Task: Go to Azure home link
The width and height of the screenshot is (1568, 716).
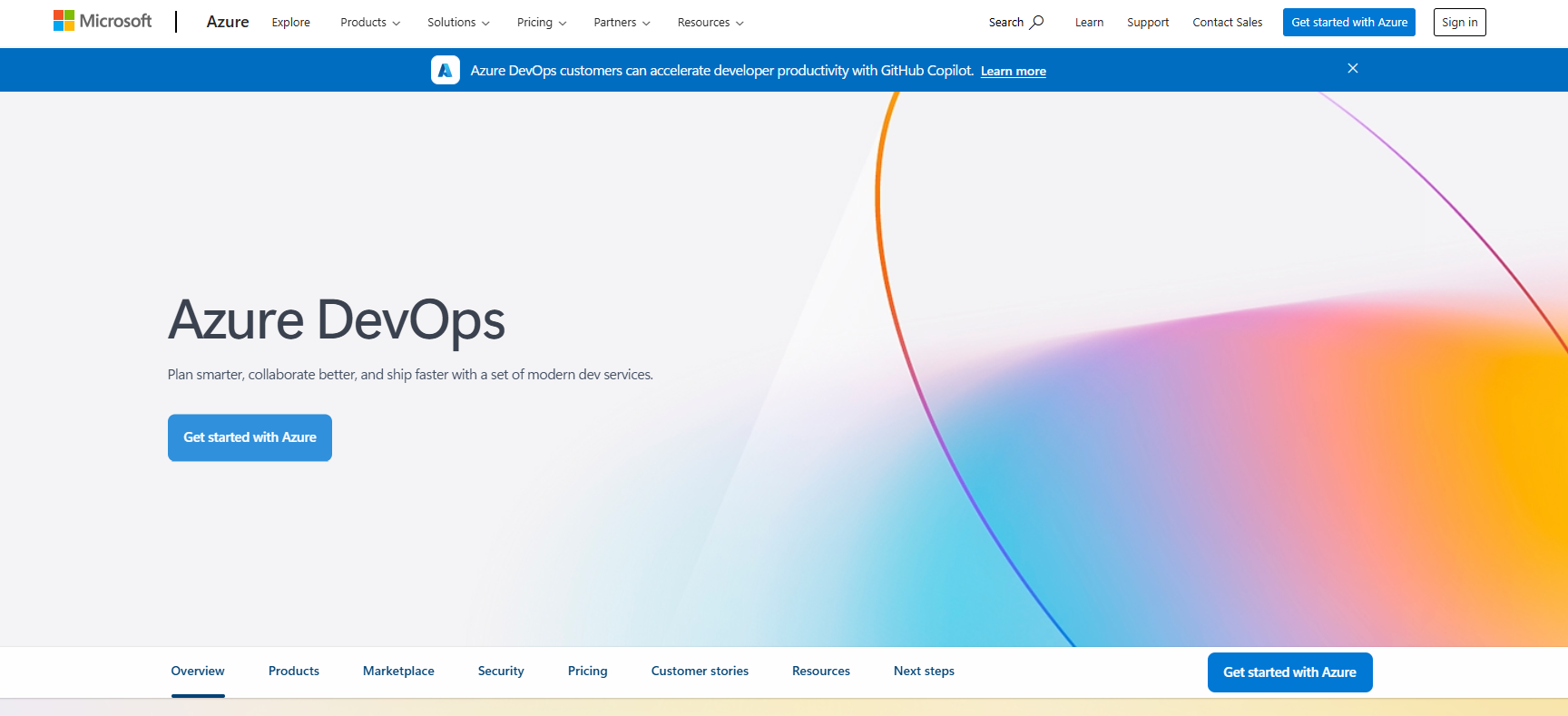Action: point(228,22)
